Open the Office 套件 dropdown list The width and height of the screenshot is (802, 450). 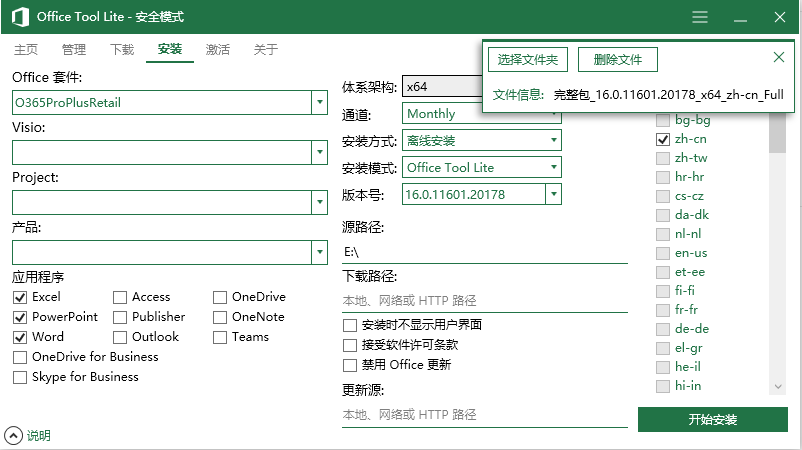tap(319, 102)
